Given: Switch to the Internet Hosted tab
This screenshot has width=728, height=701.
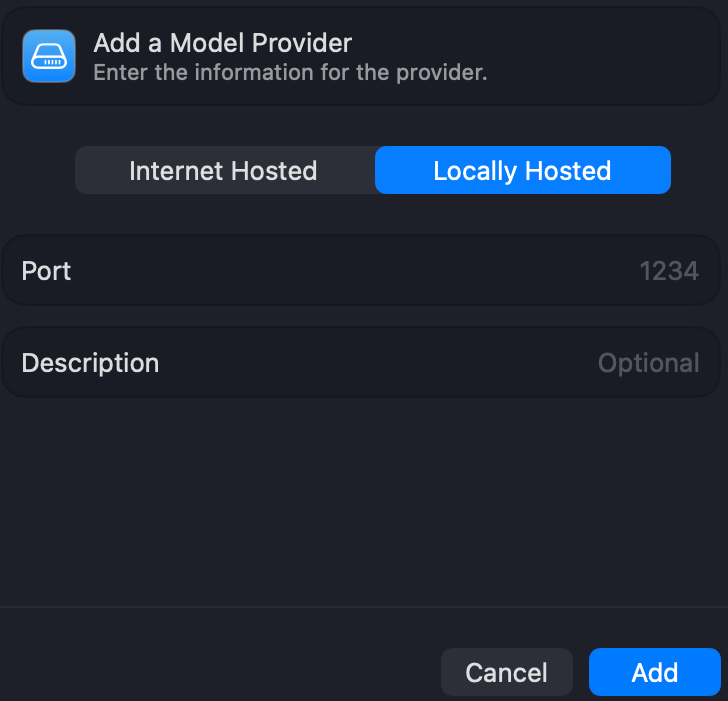Looking at the screenshot, I should [x=223, y=171].
